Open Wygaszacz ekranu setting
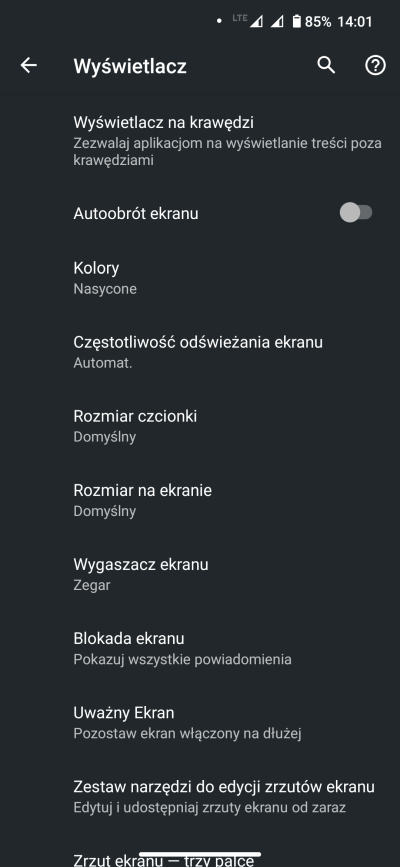400x867 pixels. tap(200, 574)
